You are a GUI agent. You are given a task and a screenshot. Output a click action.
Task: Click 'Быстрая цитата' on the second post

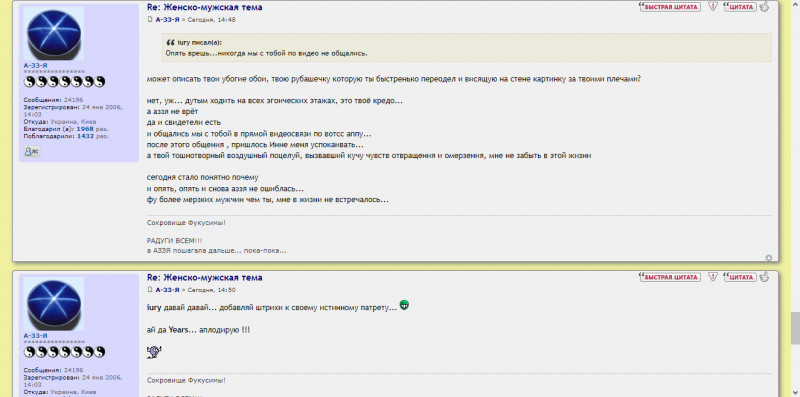point(670,277)
